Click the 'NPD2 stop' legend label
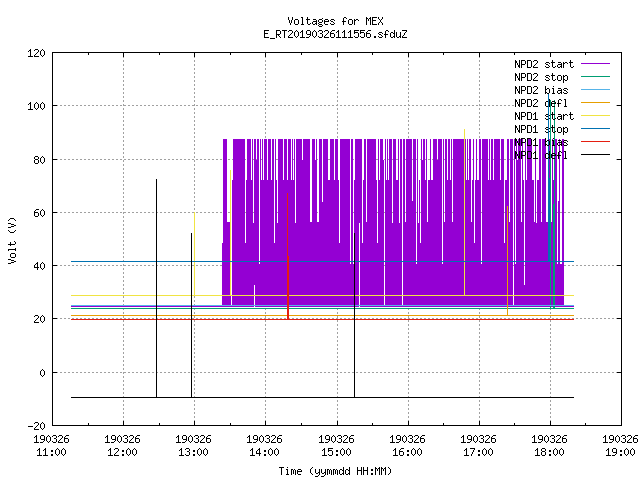 [541, 77]
